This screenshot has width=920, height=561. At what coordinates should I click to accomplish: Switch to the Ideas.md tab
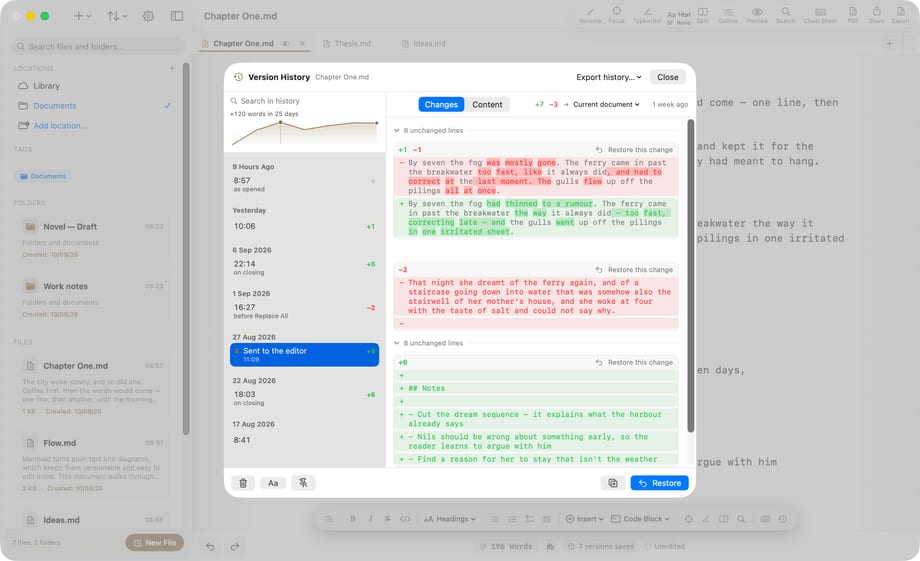[424, 43]
